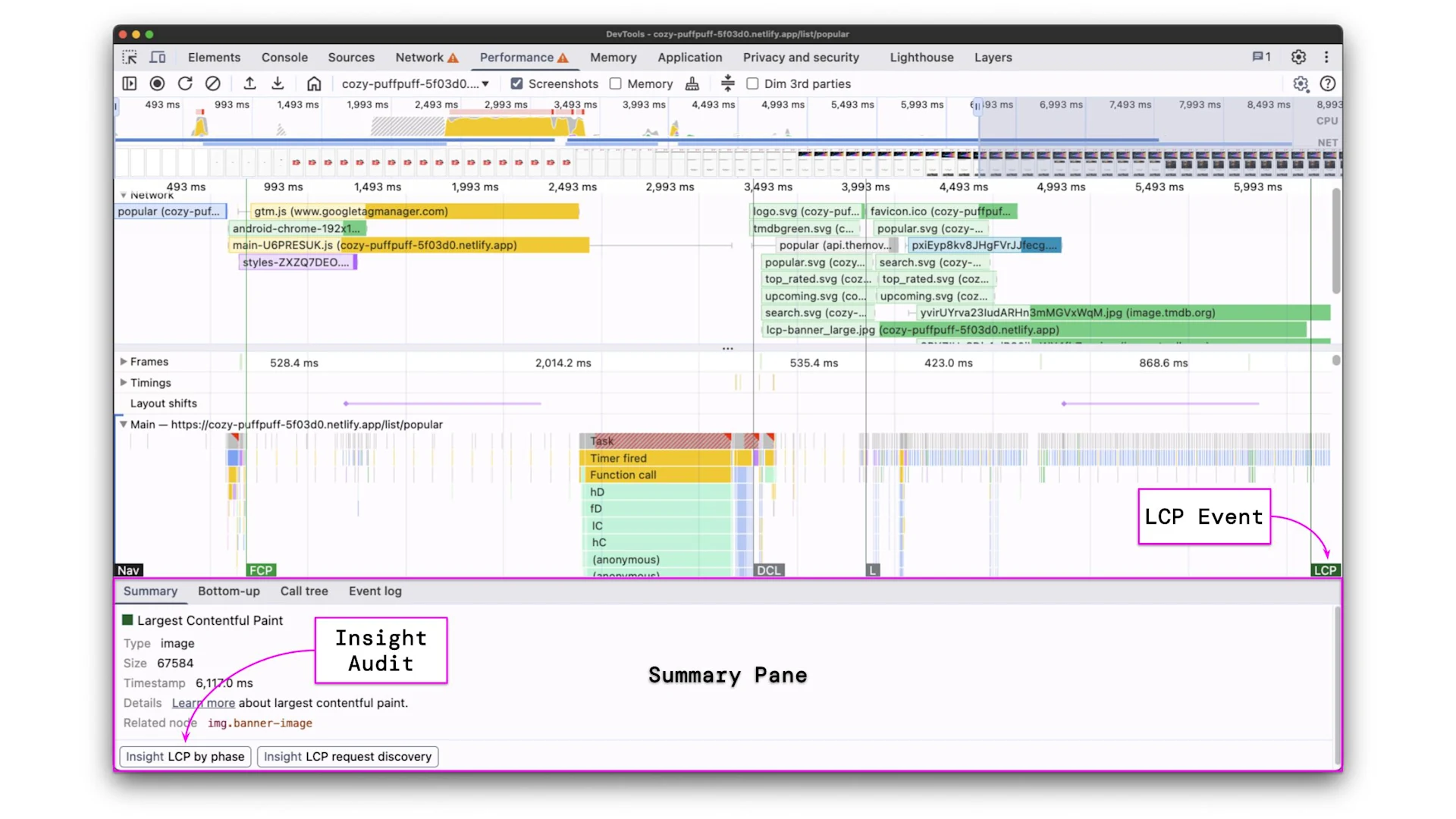Uncheck the Screenshots checkbox
The height and width of the screenshot is (819, 1456).
coord(516,83)
